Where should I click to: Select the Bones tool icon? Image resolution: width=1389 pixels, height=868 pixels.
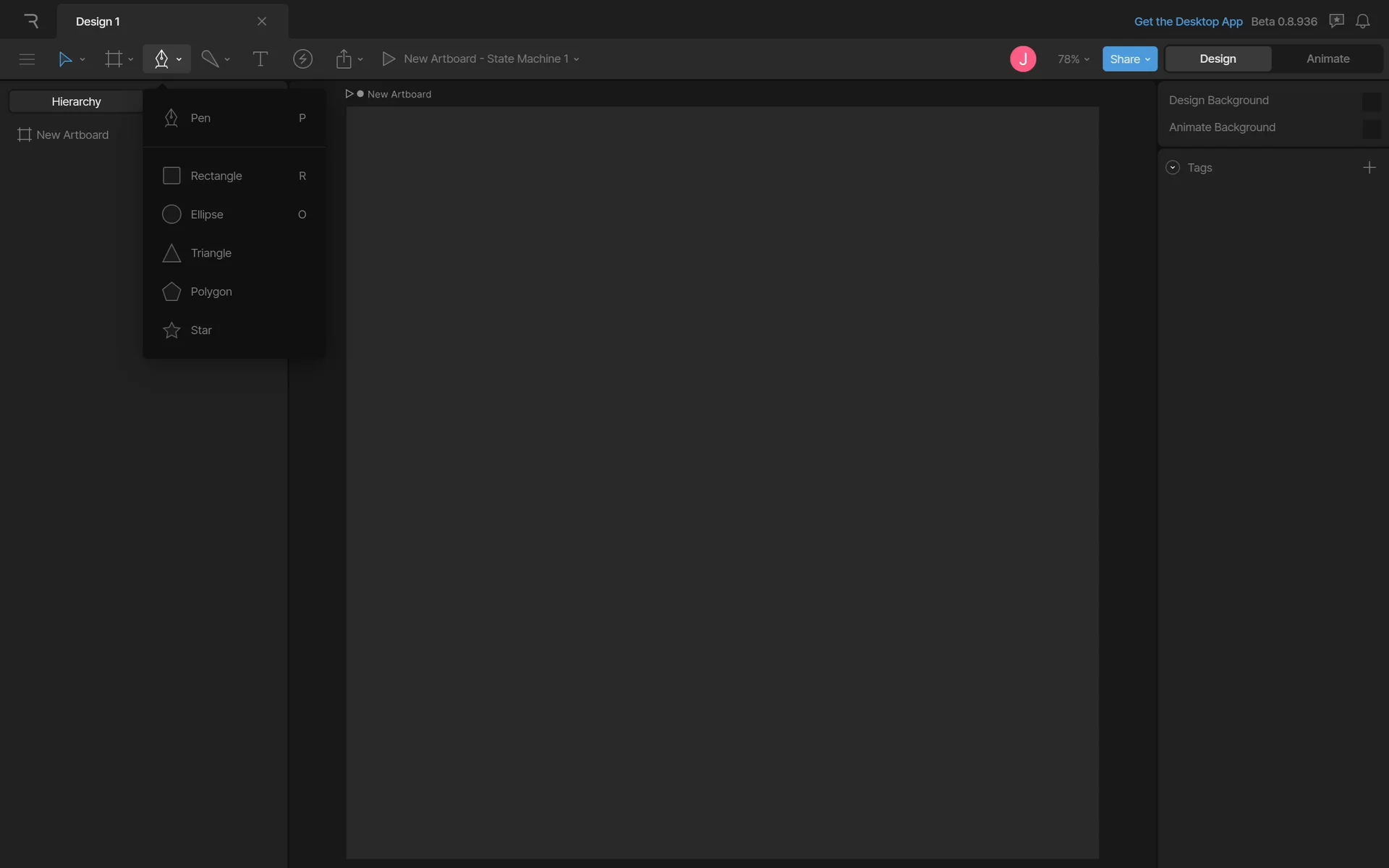(210, 59)
